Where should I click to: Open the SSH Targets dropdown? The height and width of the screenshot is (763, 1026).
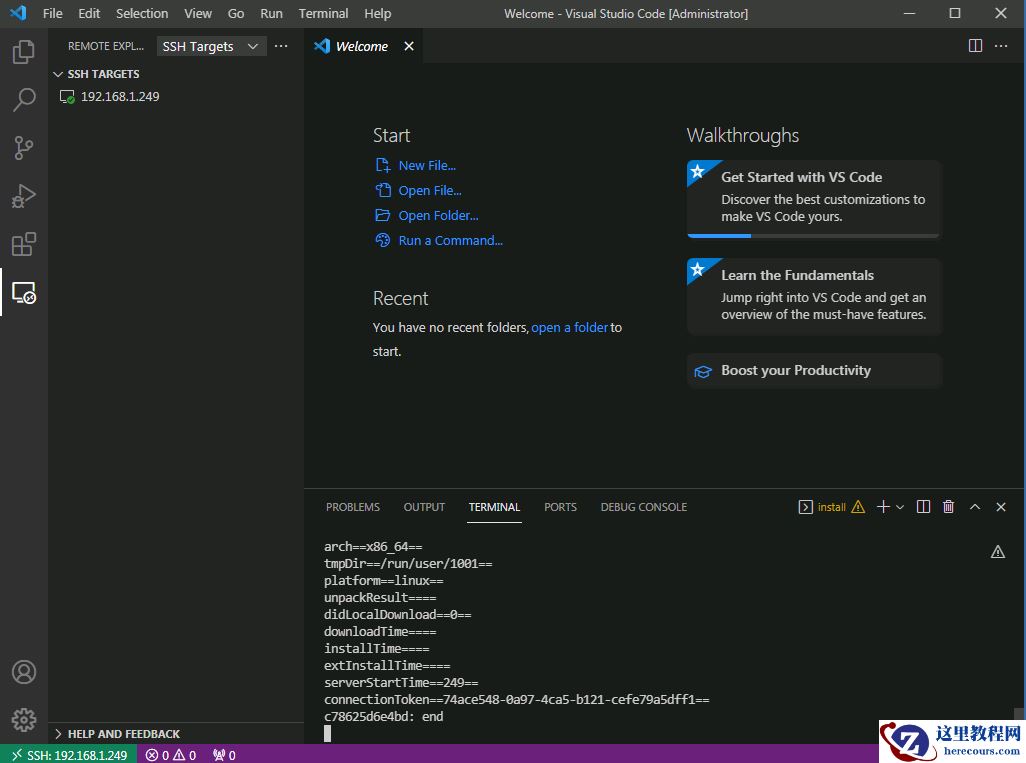coord(211,46)
